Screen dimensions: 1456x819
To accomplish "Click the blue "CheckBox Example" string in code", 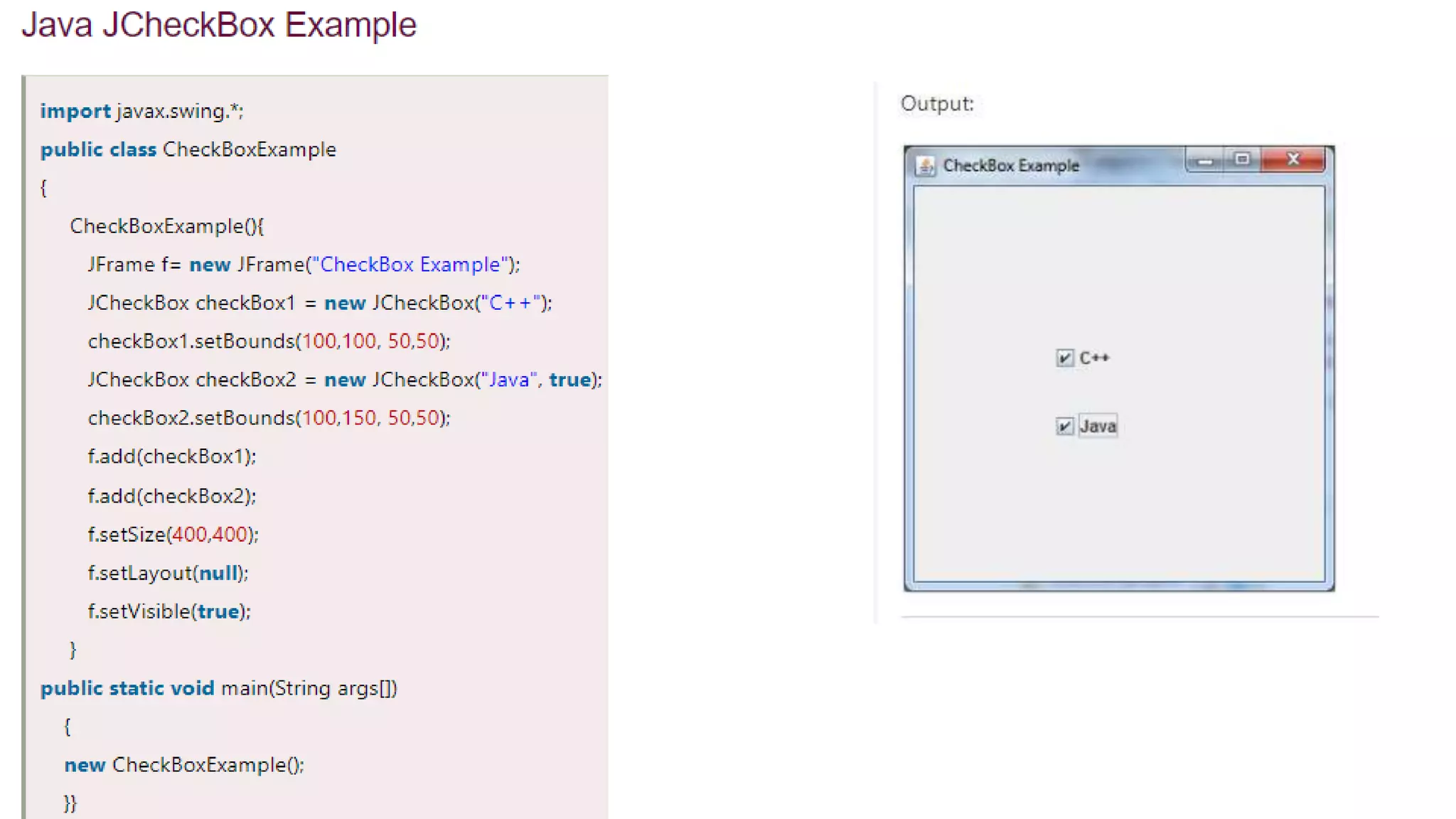I will [x=410, y=264].
